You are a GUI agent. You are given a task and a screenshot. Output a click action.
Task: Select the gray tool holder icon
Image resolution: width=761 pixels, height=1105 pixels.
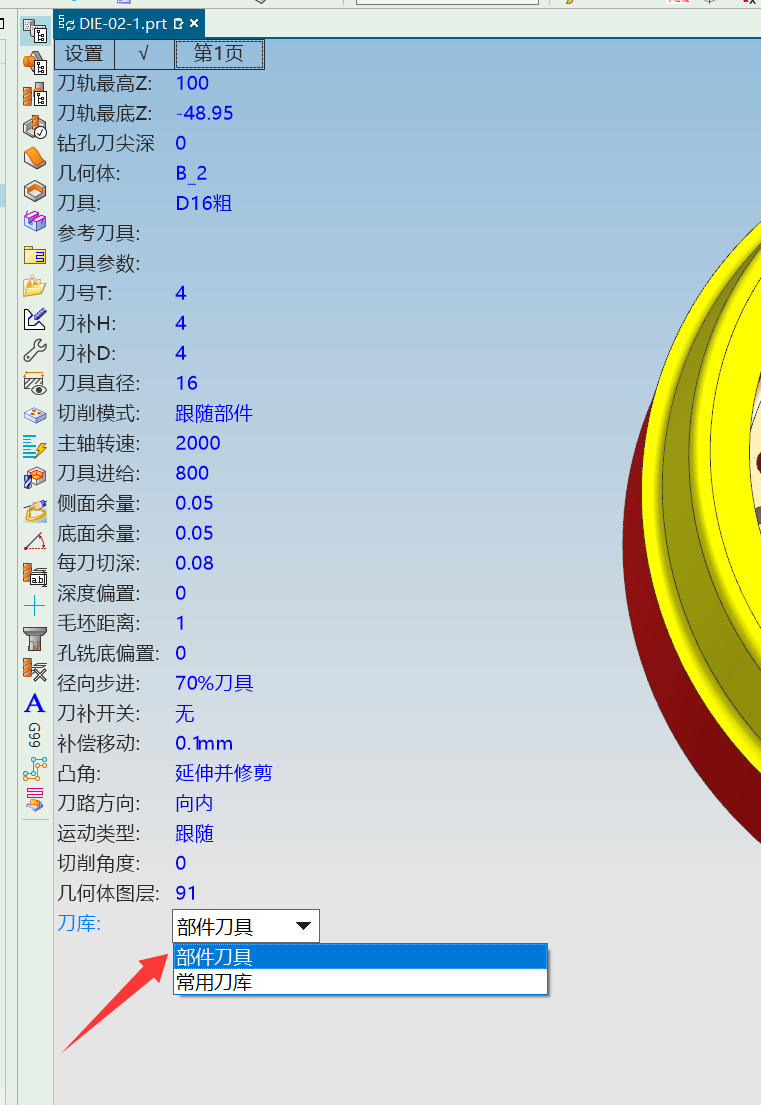point(35,638)
